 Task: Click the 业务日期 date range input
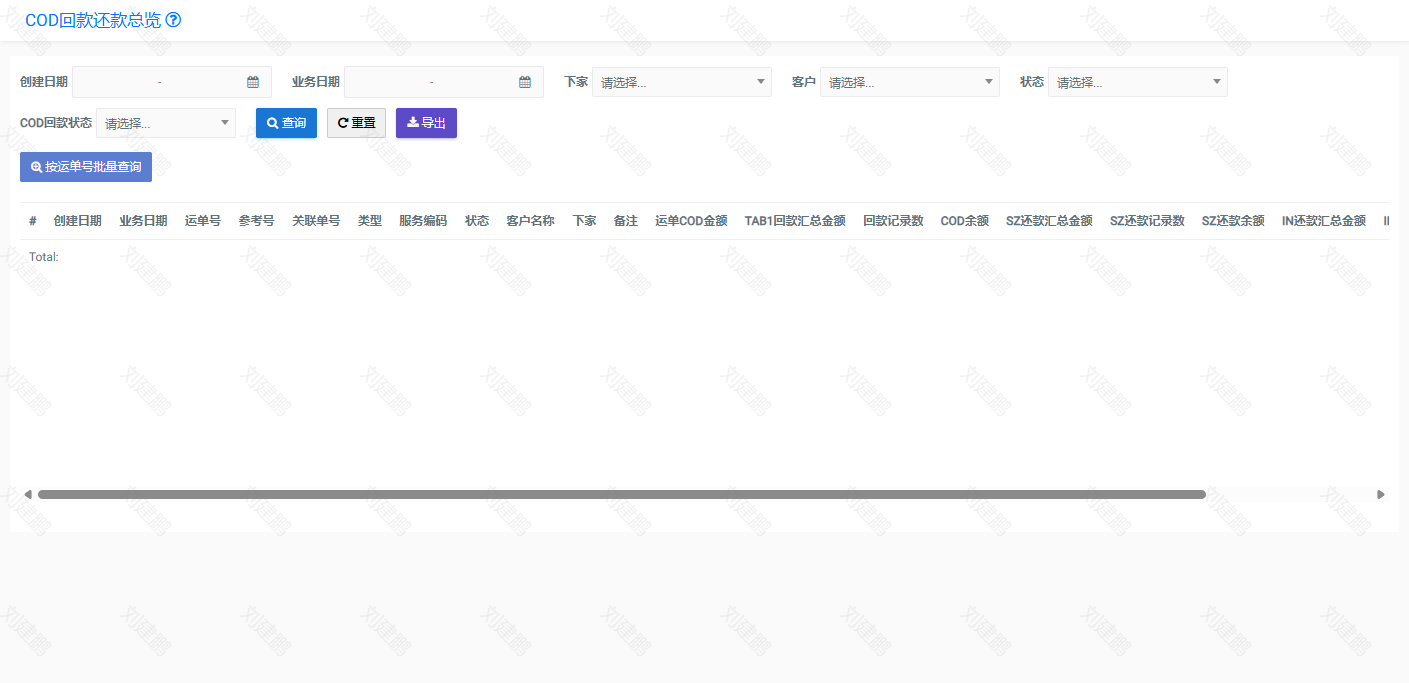point(431,82)
